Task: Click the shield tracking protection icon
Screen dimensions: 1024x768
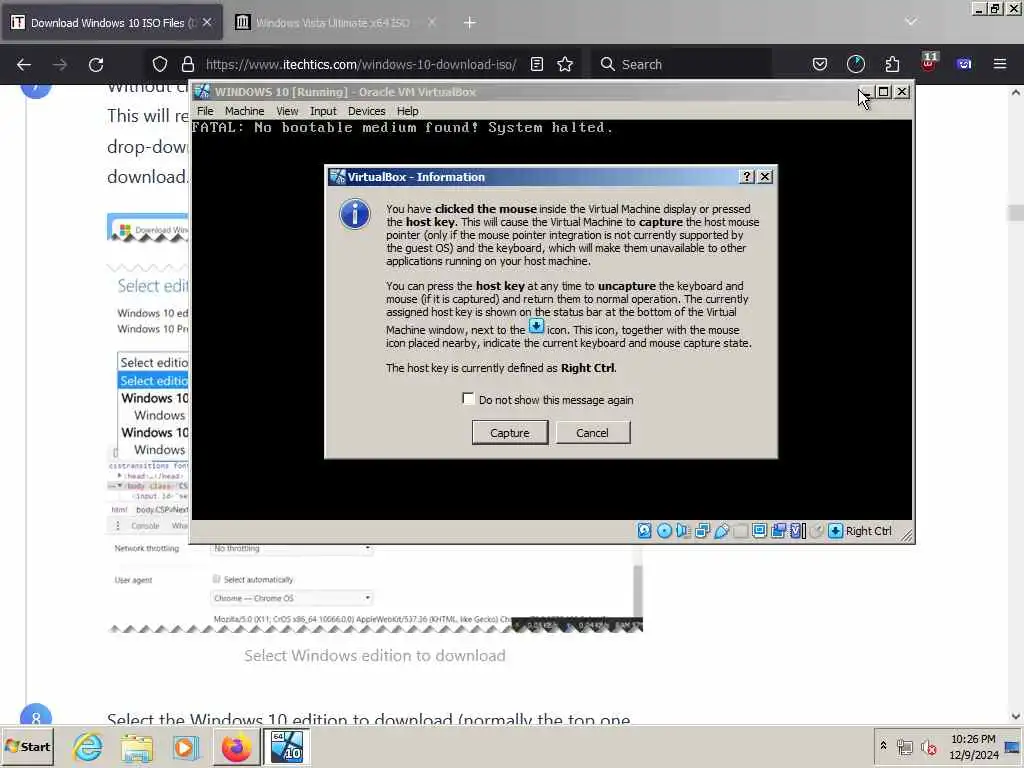Action: tap(159, 64)
